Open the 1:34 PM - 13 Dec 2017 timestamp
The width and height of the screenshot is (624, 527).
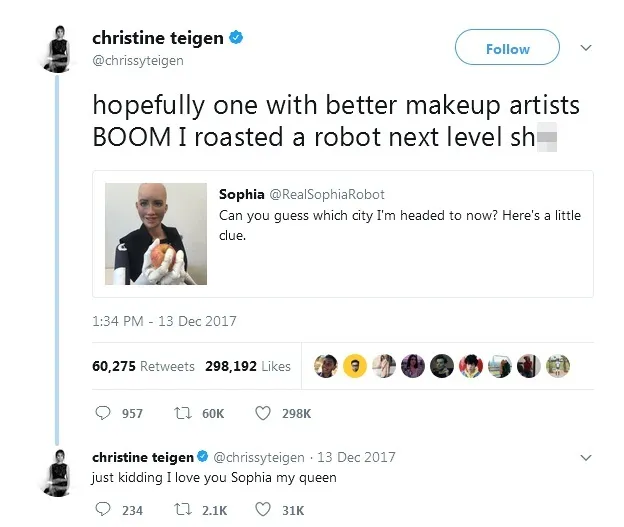pyautogui.click(x=164, y=321)
